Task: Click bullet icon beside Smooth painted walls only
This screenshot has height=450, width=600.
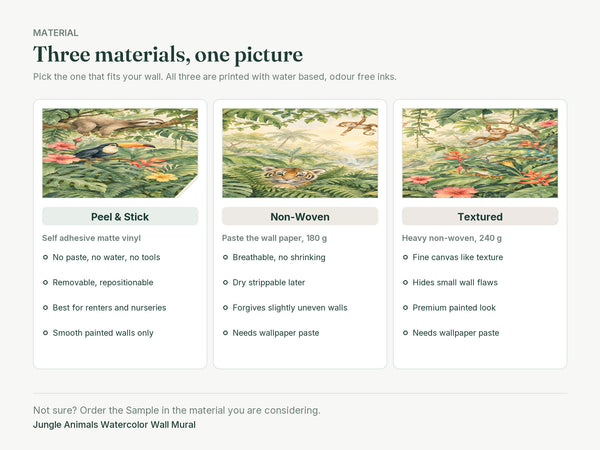Action: click(46, 333)
